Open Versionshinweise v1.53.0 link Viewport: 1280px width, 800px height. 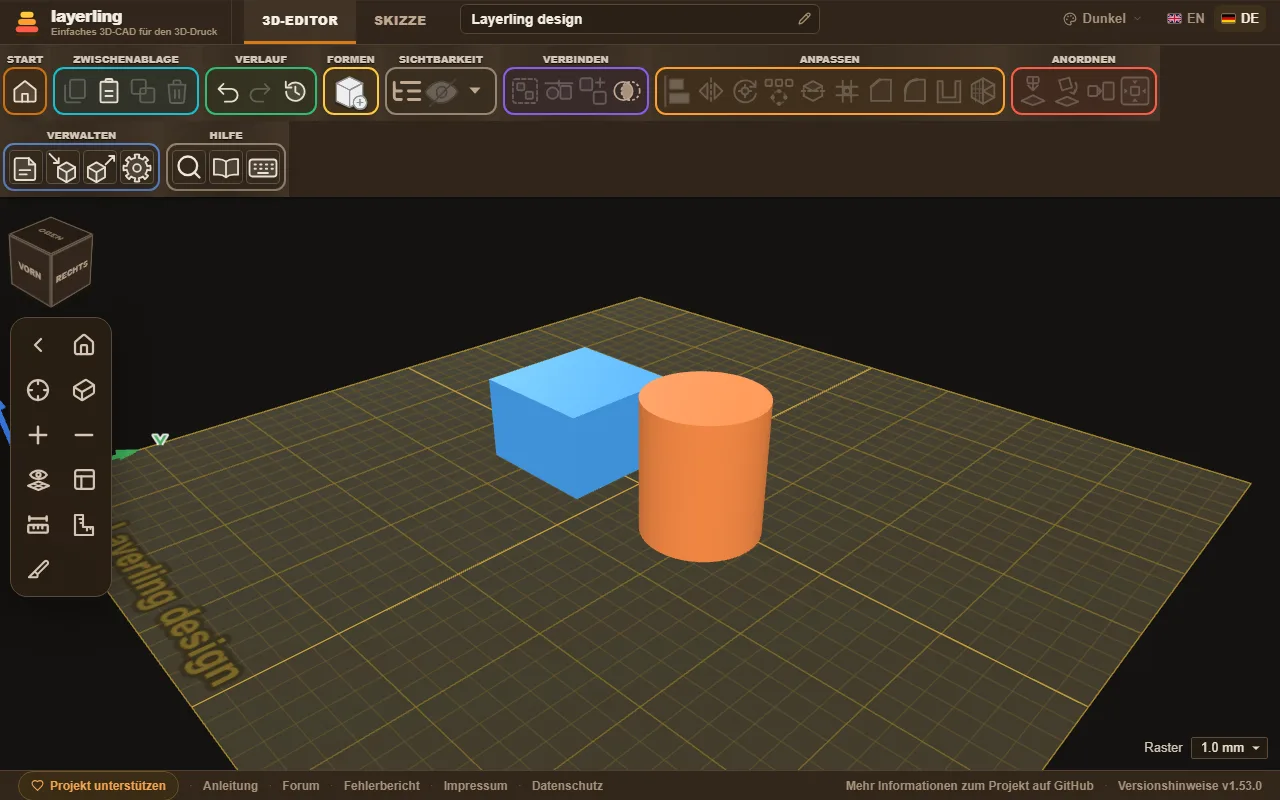click(x=1190, y=786)
